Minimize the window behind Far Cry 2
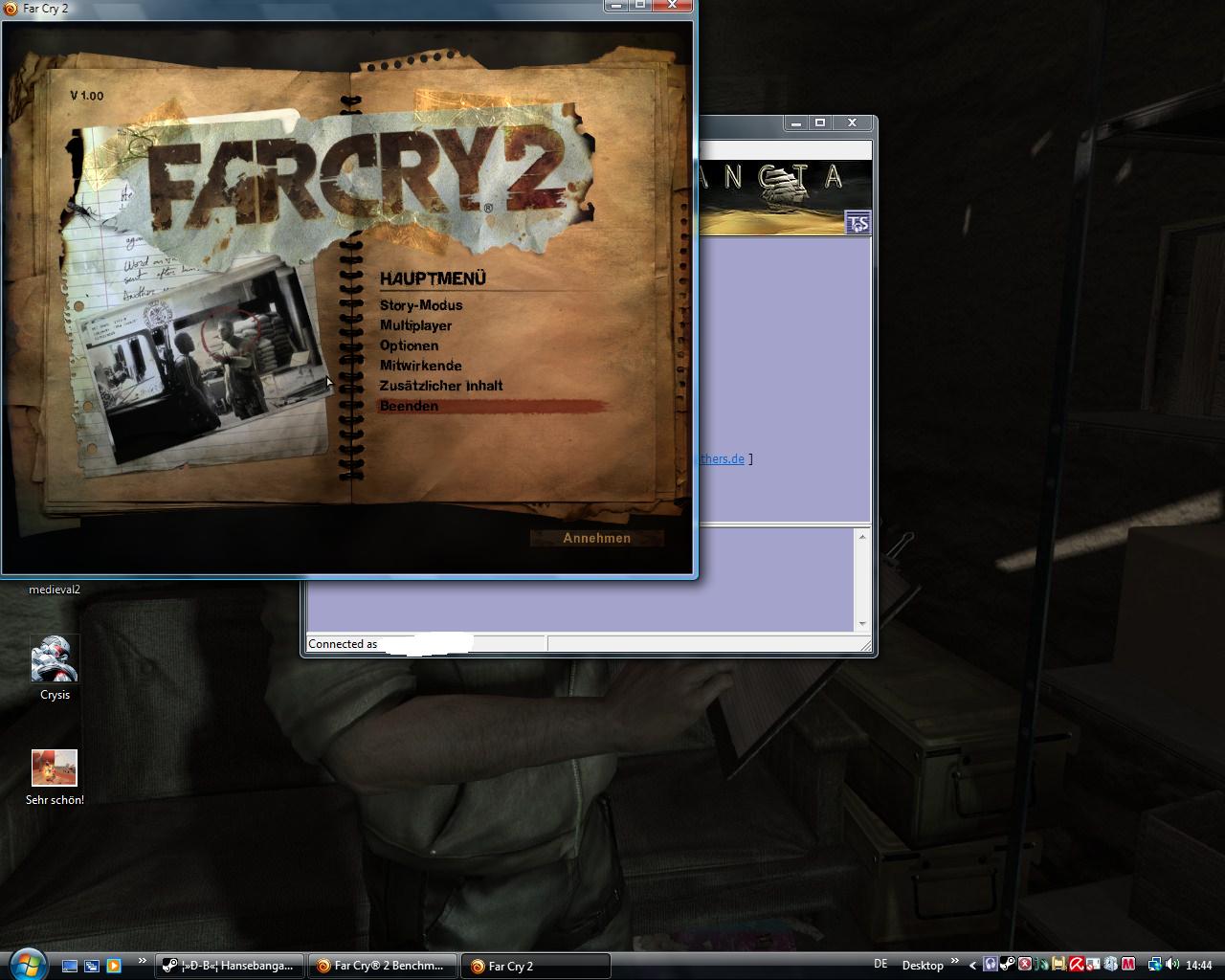Image resolution: width=1225 pixels, height=980 pixels. click(x=796, y=122)
